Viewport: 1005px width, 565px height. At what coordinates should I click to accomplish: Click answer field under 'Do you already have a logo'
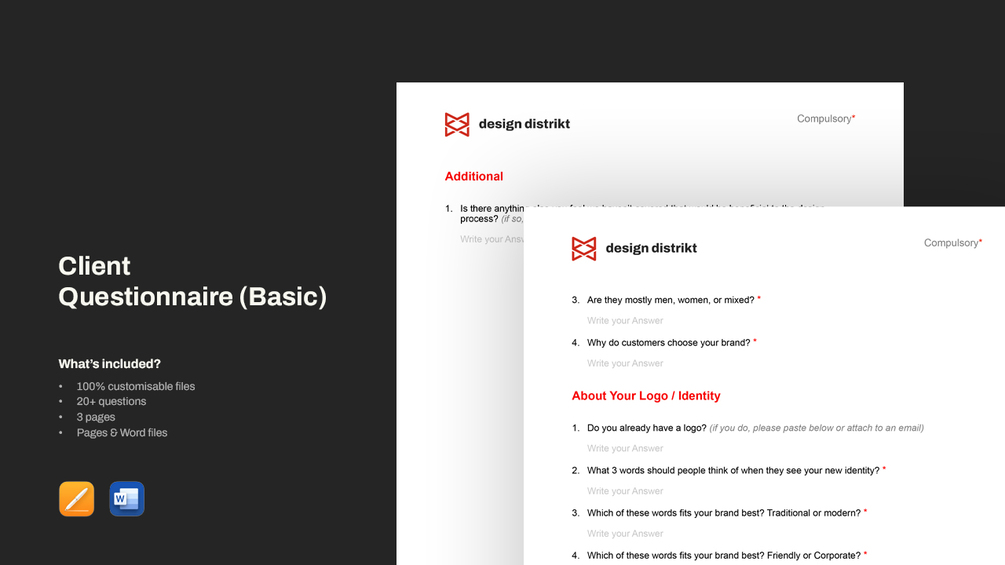(625, 448)
